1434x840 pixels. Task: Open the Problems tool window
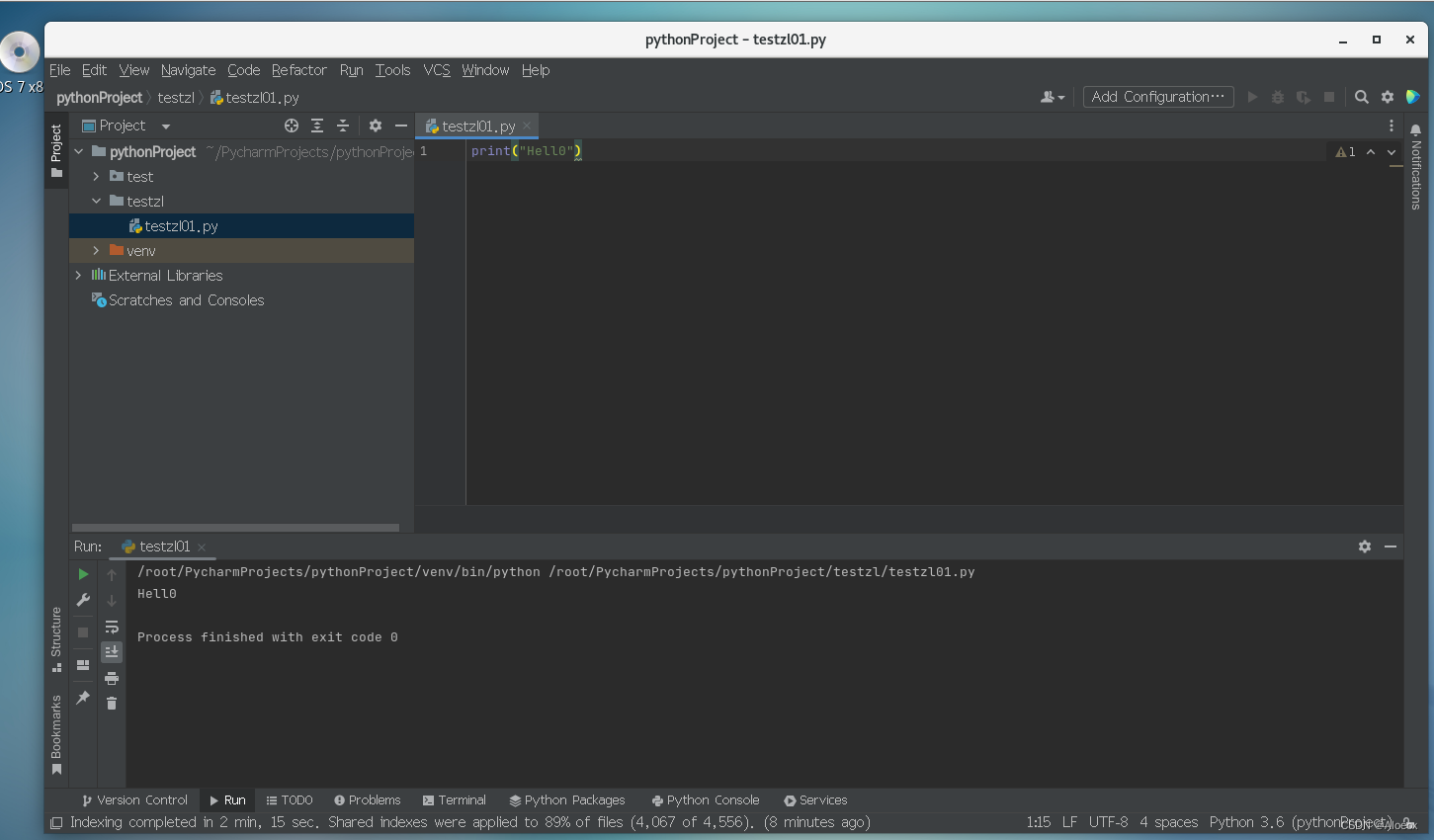367,800
